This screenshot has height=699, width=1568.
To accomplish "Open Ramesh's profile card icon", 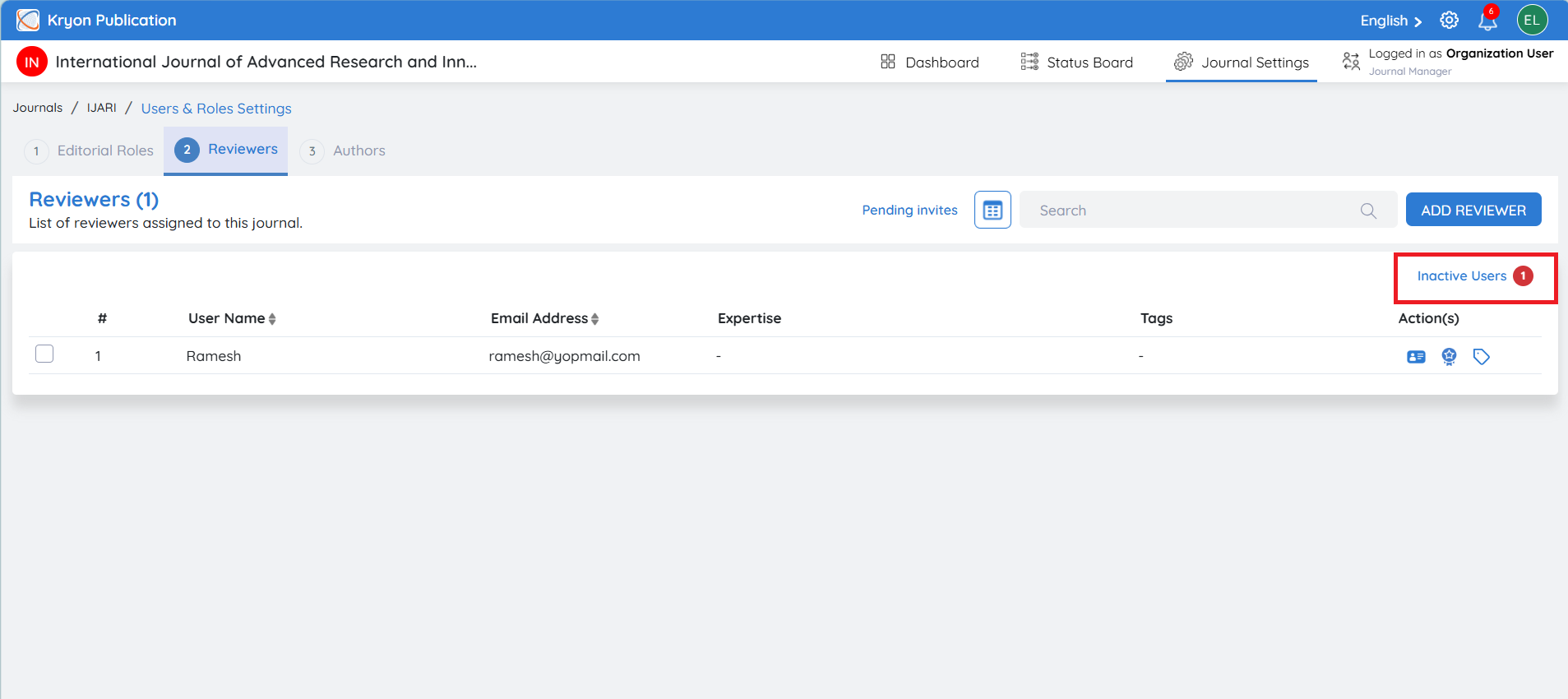I will click(1416, 357).
